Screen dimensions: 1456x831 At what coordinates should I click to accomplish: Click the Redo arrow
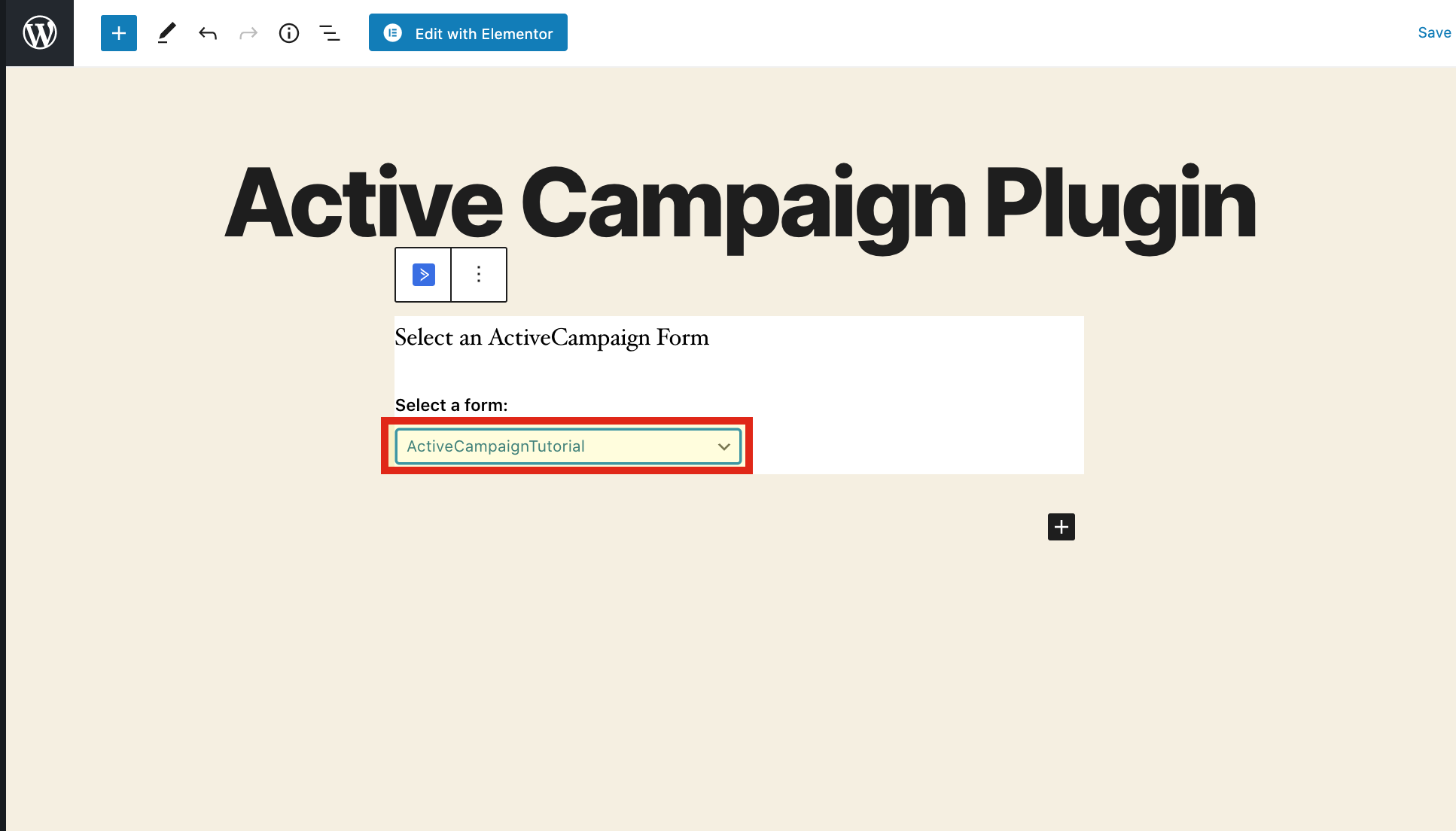point(248,33)
